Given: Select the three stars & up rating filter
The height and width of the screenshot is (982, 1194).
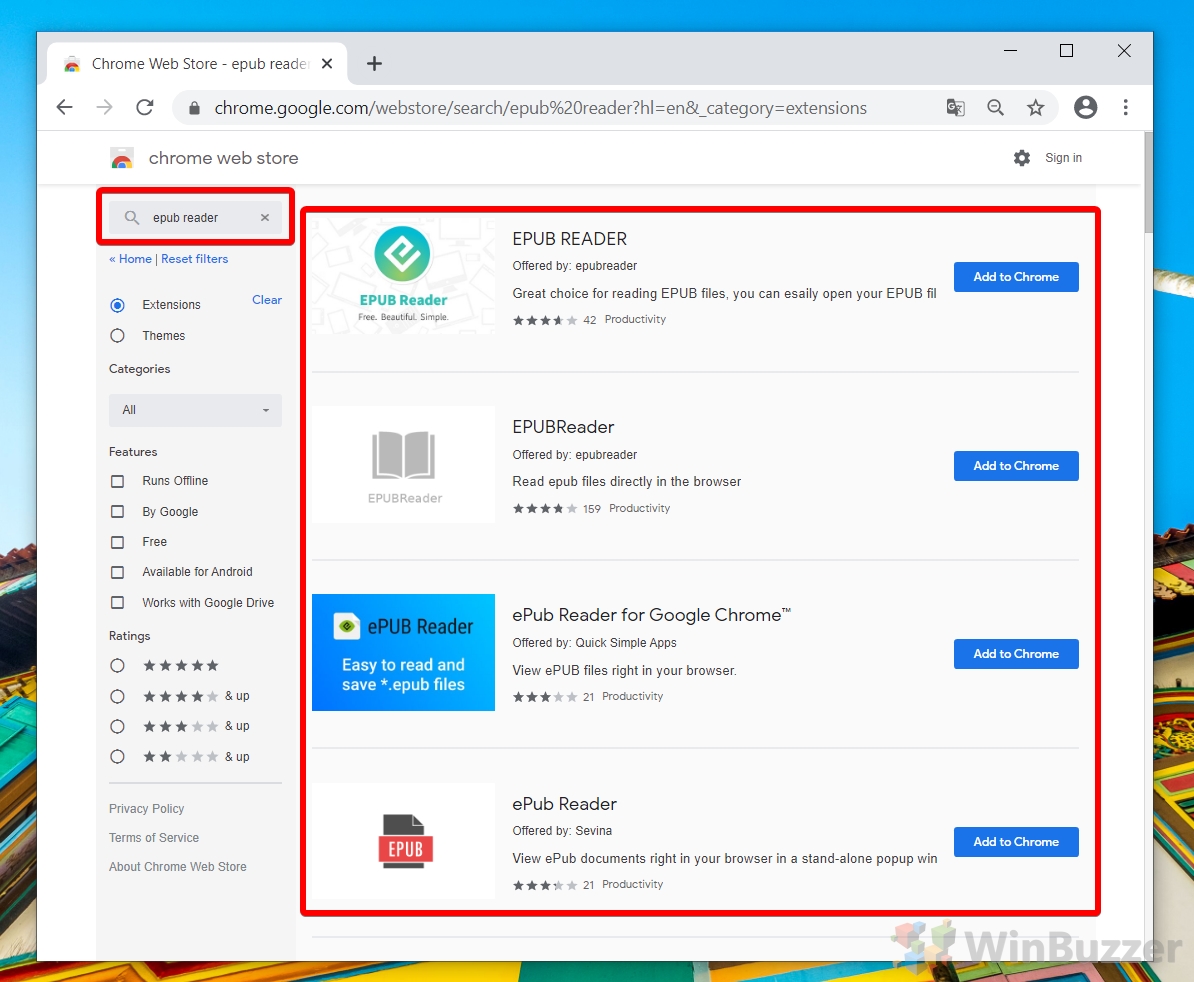Looking at the screenshot, I should tap(117, 726).
